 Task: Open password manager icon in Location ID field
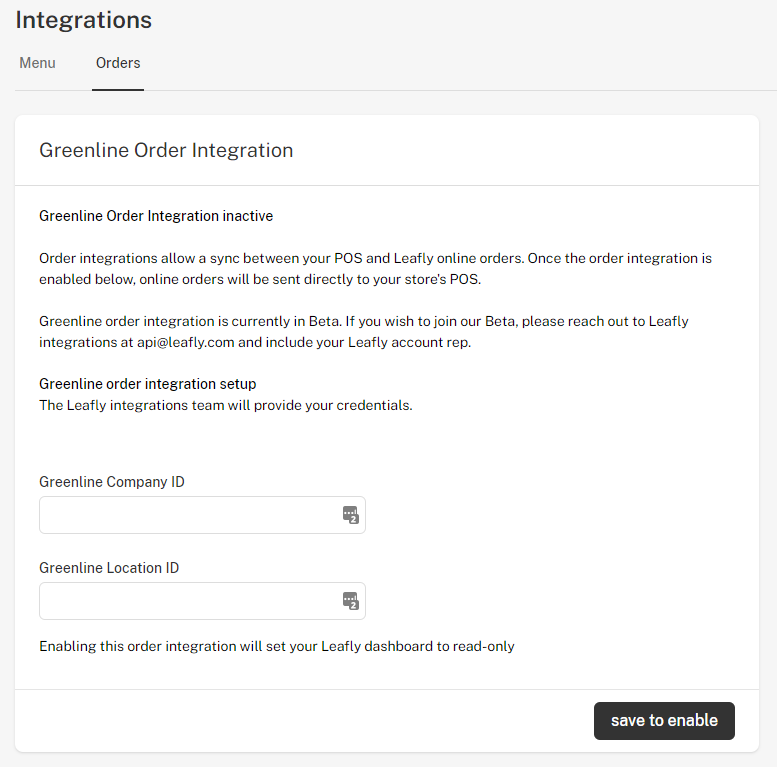pos(350,601)
